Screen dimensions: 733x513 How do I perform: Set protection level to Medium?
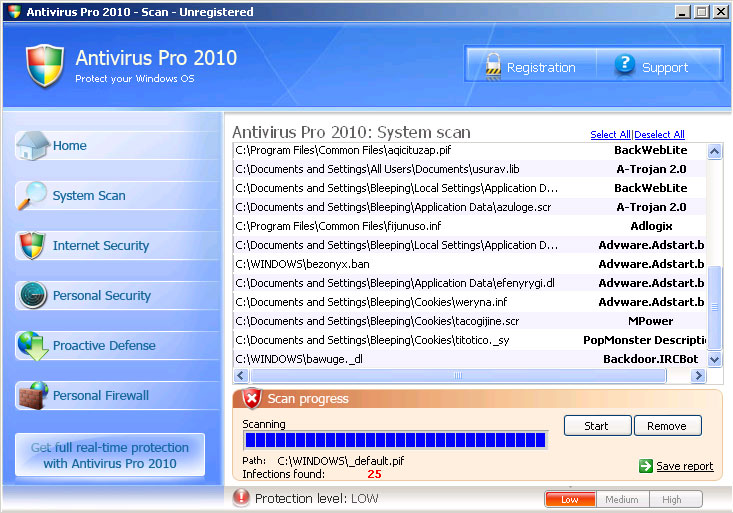[x=621, y=499]
